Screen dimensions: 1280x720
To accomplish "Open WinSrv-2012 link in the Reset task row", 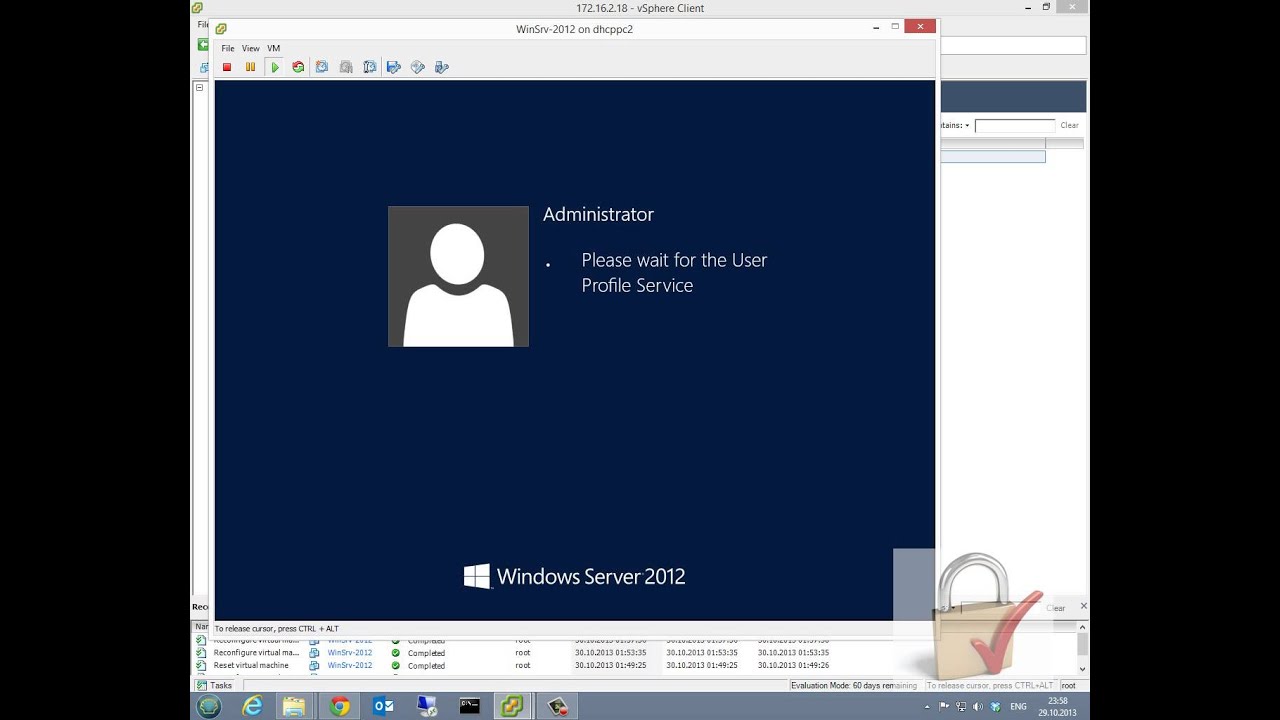I will [x=350, y=665].
